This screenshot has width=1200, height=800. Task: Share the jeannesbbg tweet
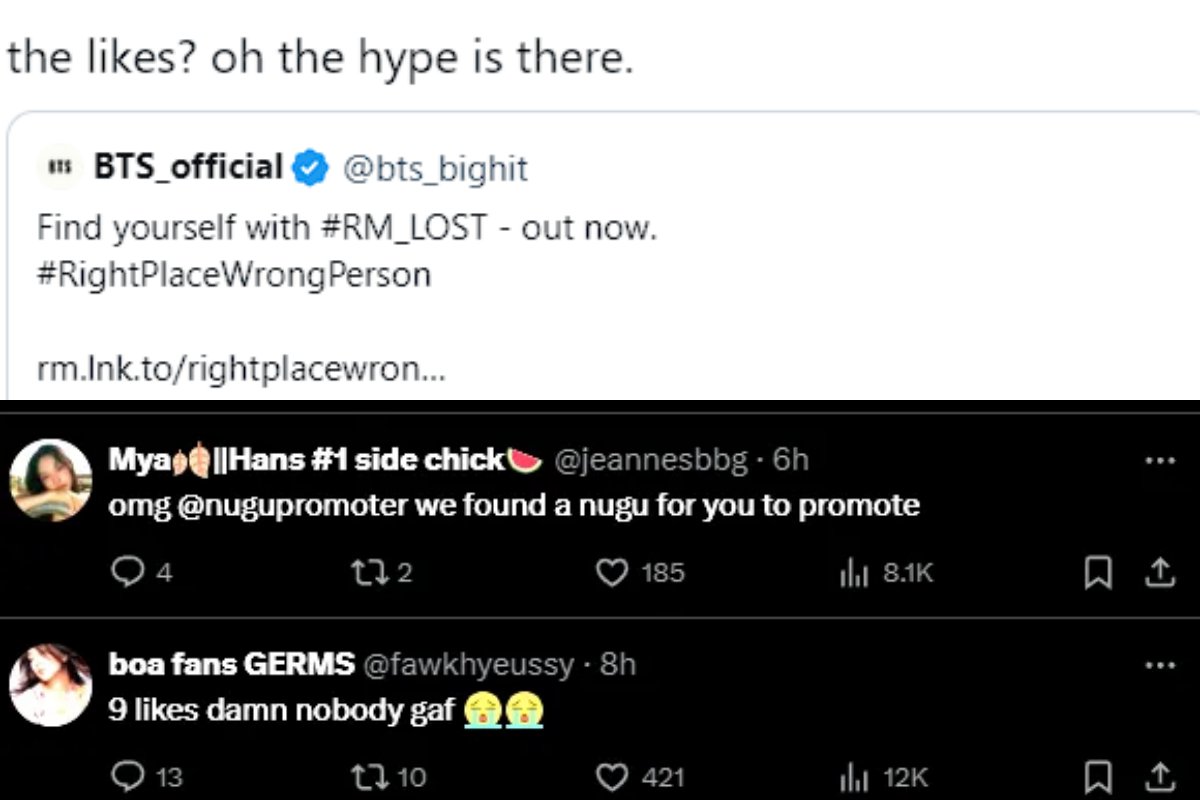tap(1158, 572)
